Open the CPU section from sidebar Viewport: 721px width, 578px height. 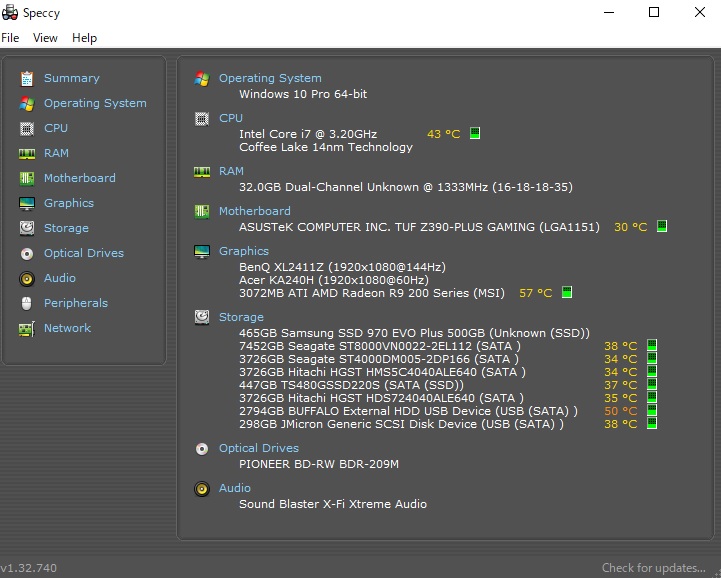[x=56, y=128]
